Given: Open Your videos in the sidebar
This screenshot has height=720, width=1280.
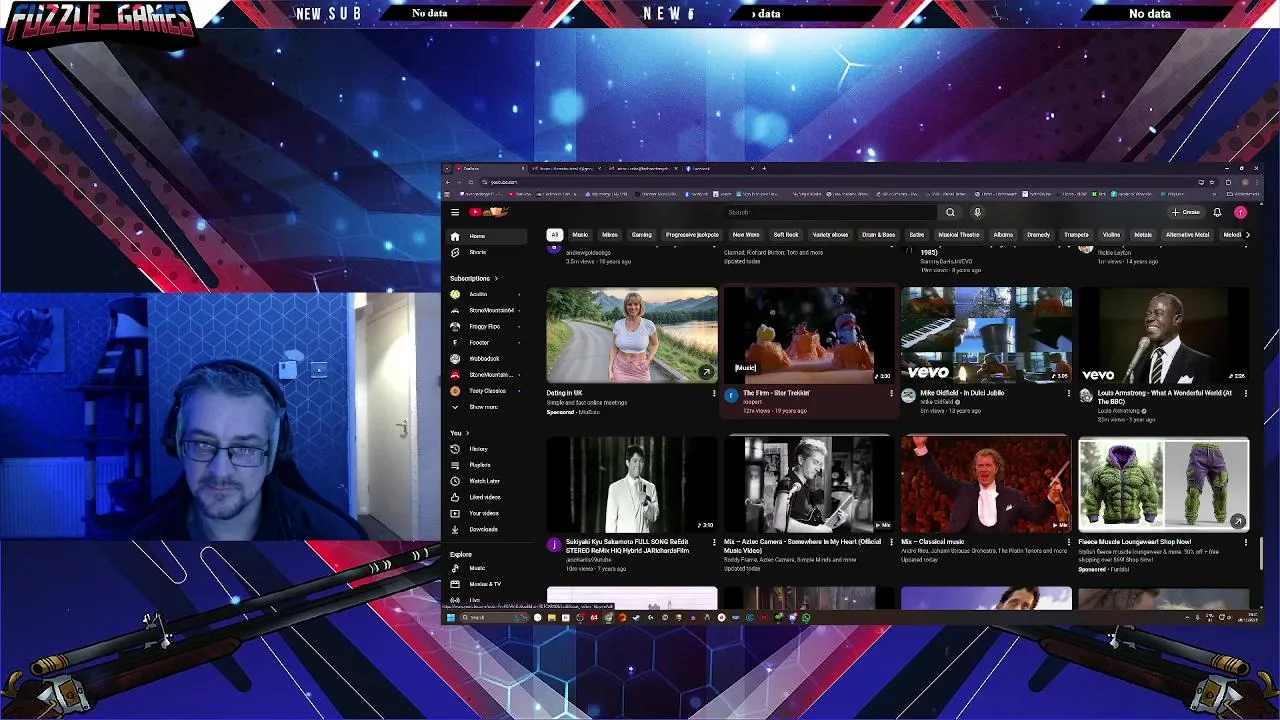Looking at the screenshot, I should click(x=486, y=513).
